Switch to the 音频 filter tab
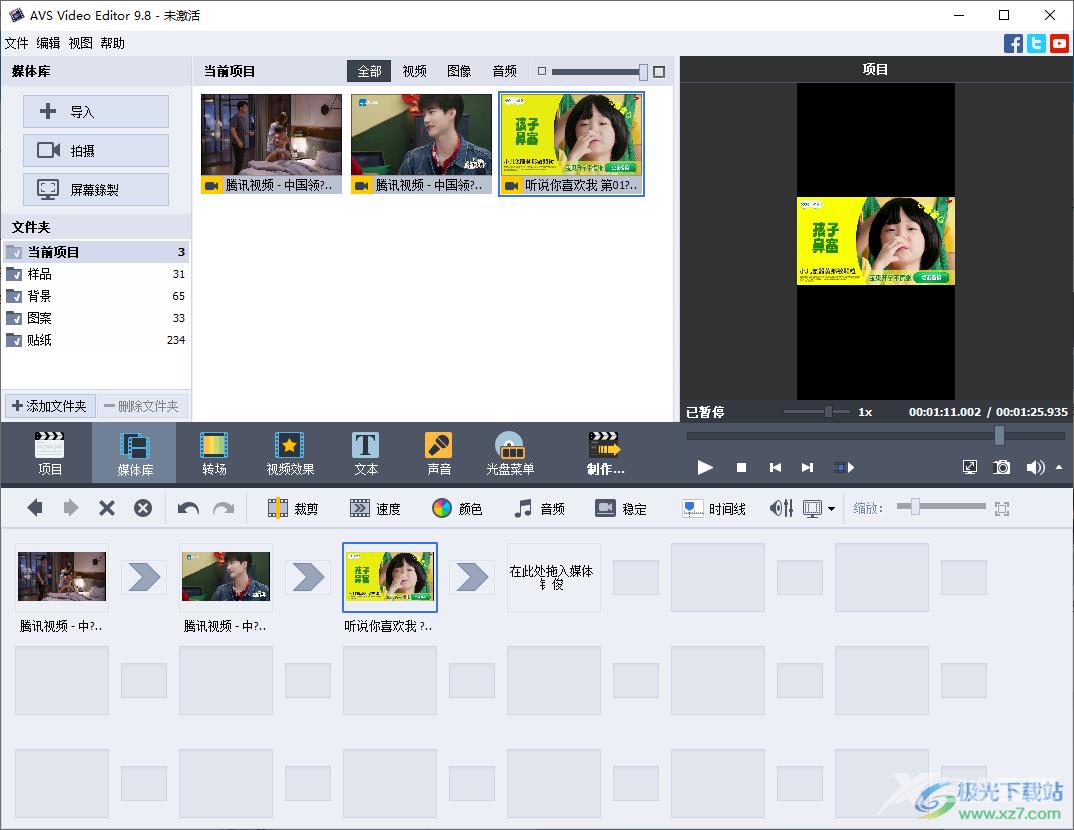This screenshot has width=1074, height=830. click(505, 71)
